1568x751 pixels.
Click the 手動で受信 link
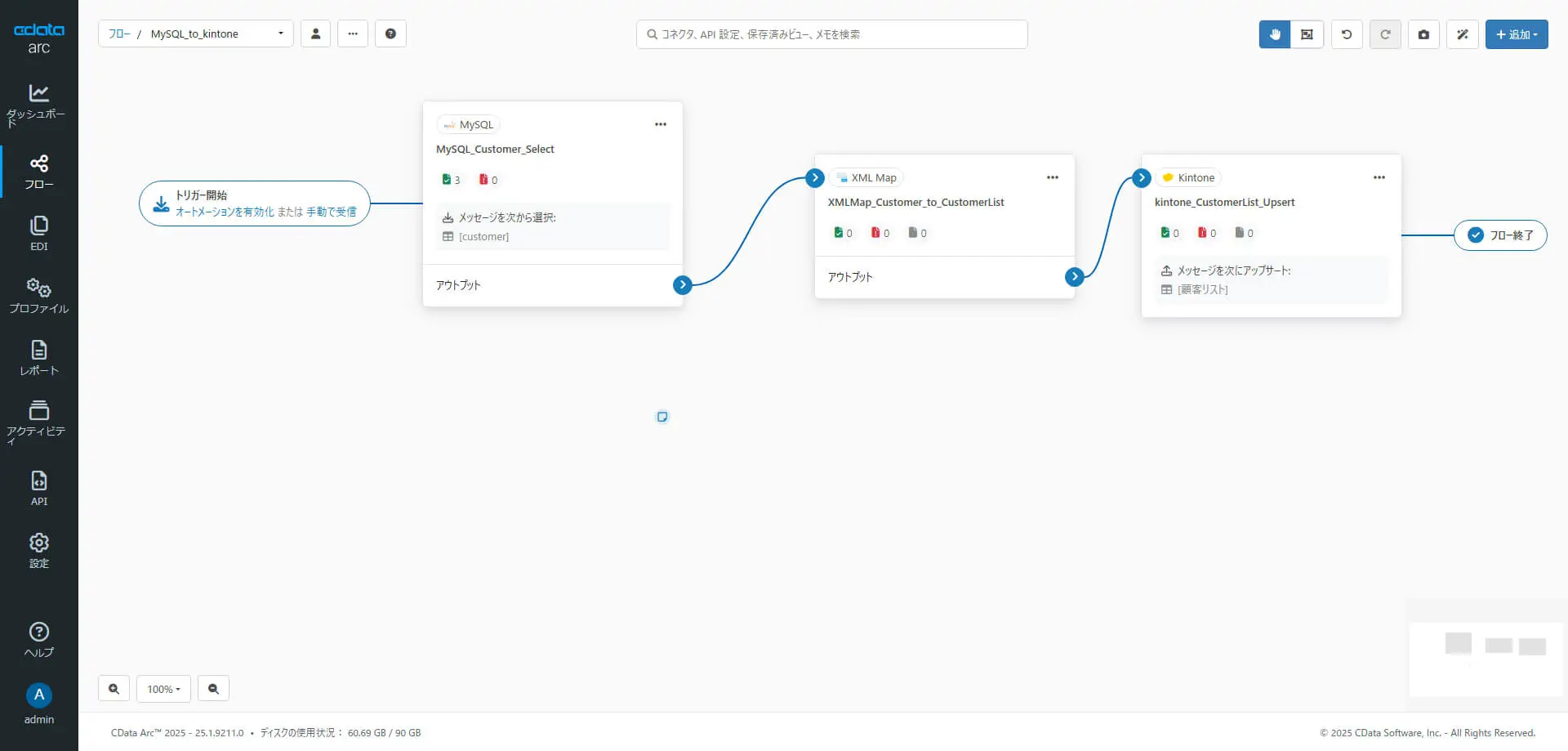[x=332, y=212]
